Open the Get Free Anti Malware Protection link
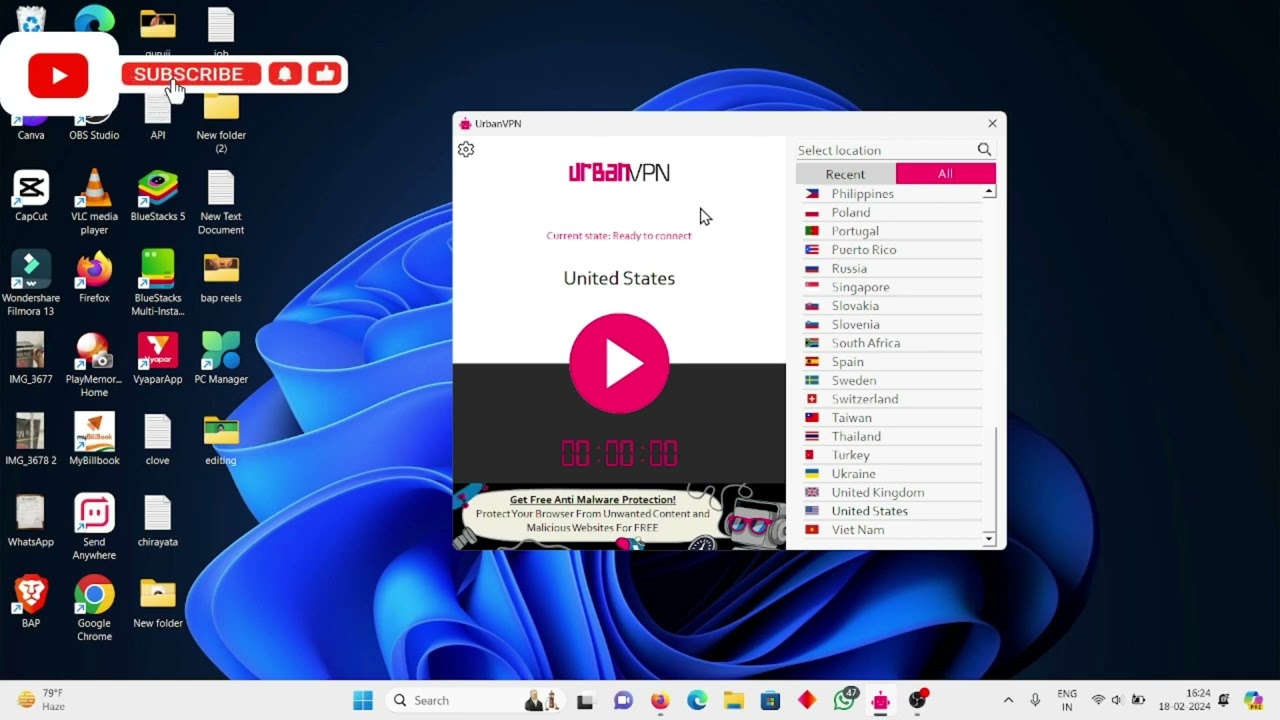 point(592,499)
